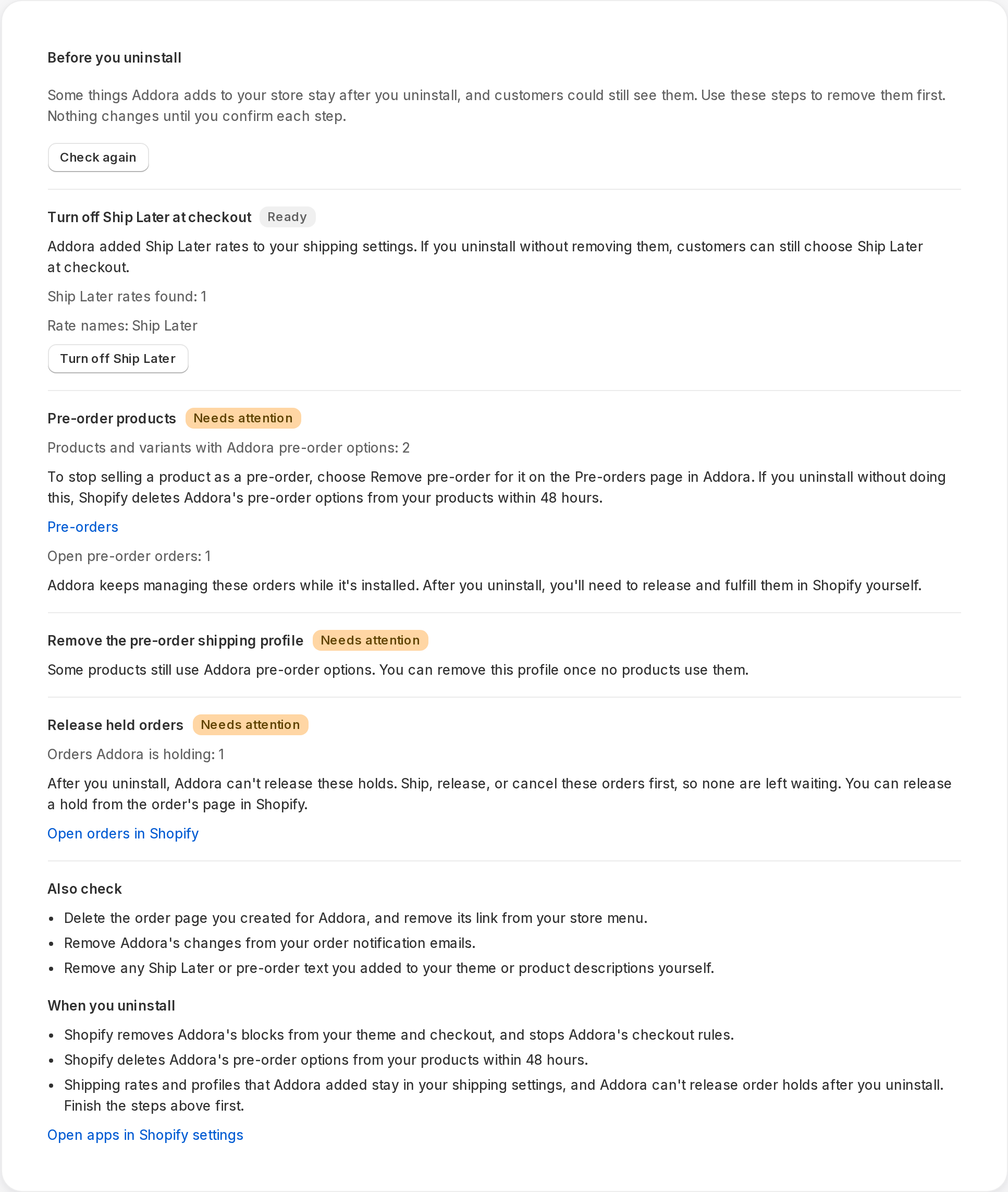Follow the Open orders in Shopify link

pyautogui.click(x=123, y=834)
